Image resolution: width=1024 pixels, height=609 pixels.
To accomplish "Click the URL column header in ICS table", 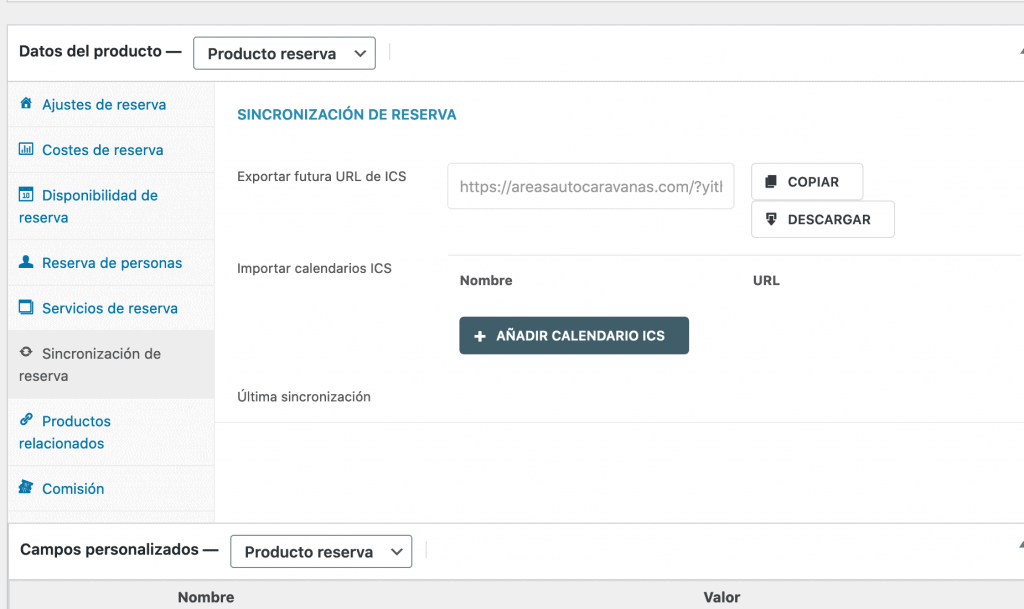I will 766,281.
